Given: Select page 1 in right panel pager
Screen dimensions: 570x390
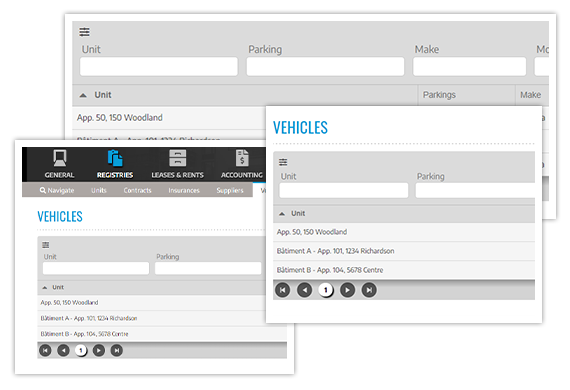Looking at the screenshot, I should pyautogui.click(x=326, y=290).
